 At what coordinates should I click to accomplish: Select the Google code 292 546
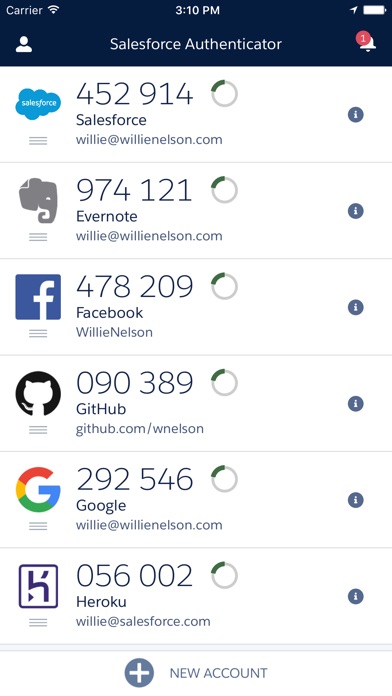click(x=135, y=479)
